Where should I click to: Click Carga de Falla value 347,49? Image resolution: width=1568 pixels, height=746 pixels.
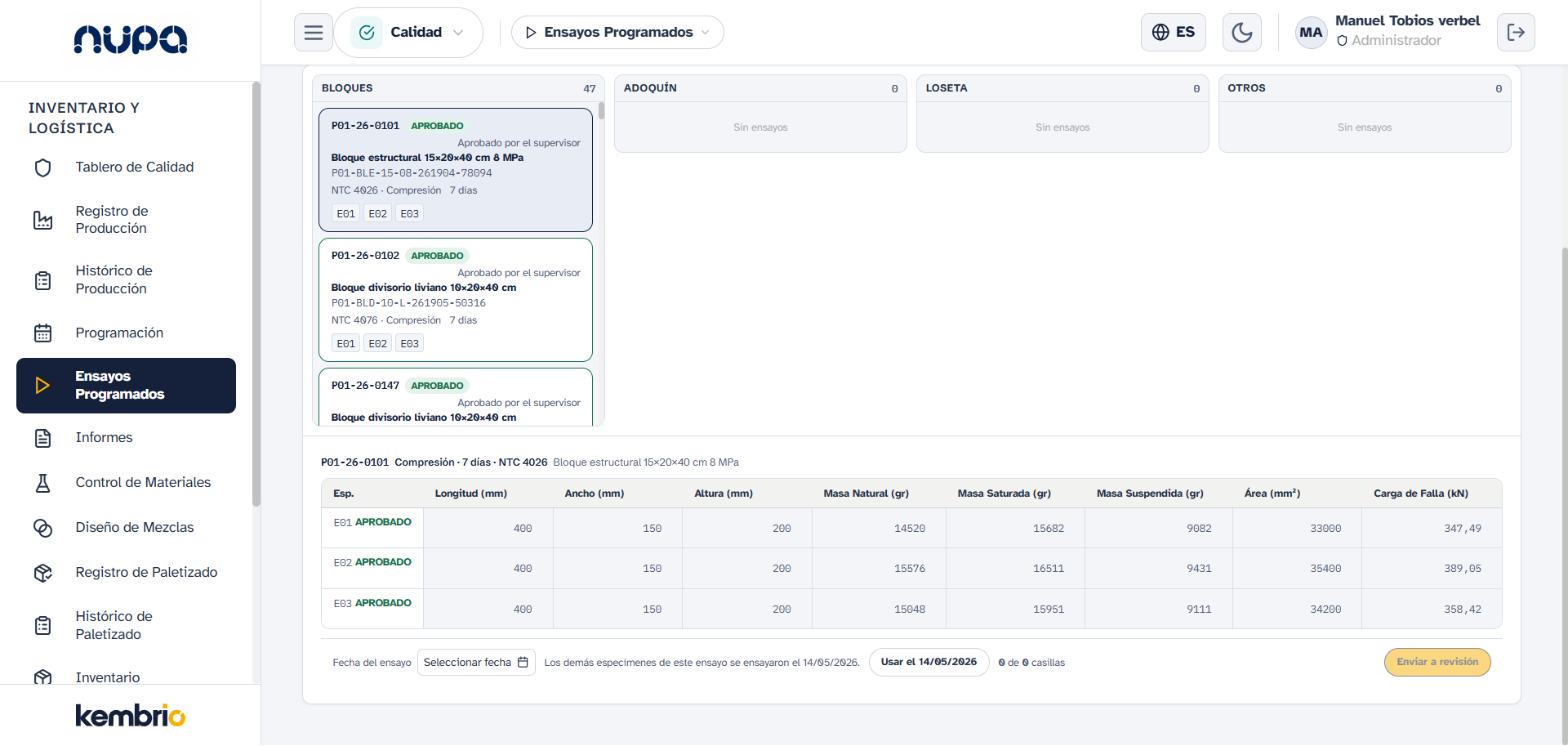click(1432, 528)
